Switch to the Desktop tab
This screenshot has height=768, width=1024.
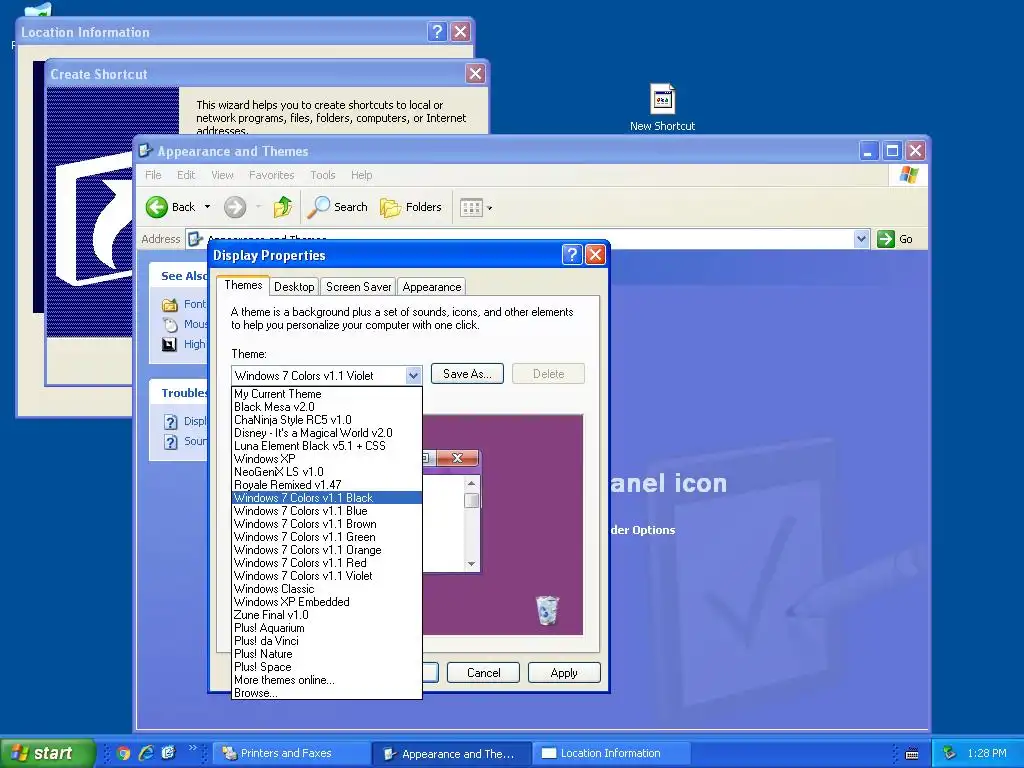point(294,287)
